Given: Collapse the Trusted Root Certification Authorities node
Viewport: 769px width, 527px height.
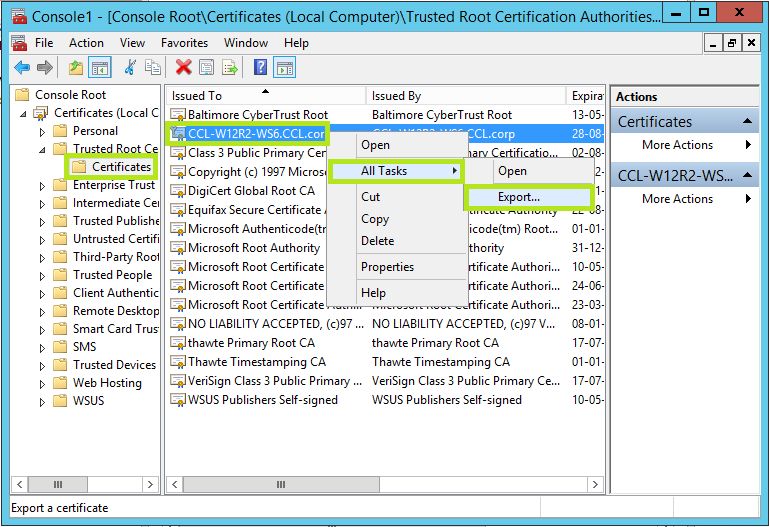Looking at the screenshot, I should [x=42, y=150].
